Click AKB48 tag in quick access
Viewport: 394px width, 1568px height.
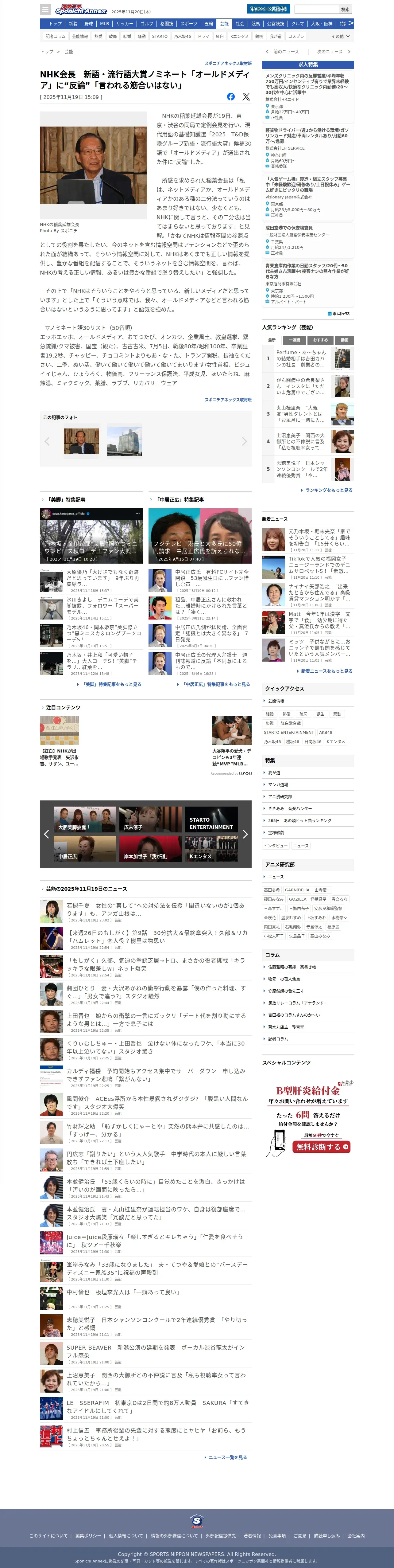[326, 732]
